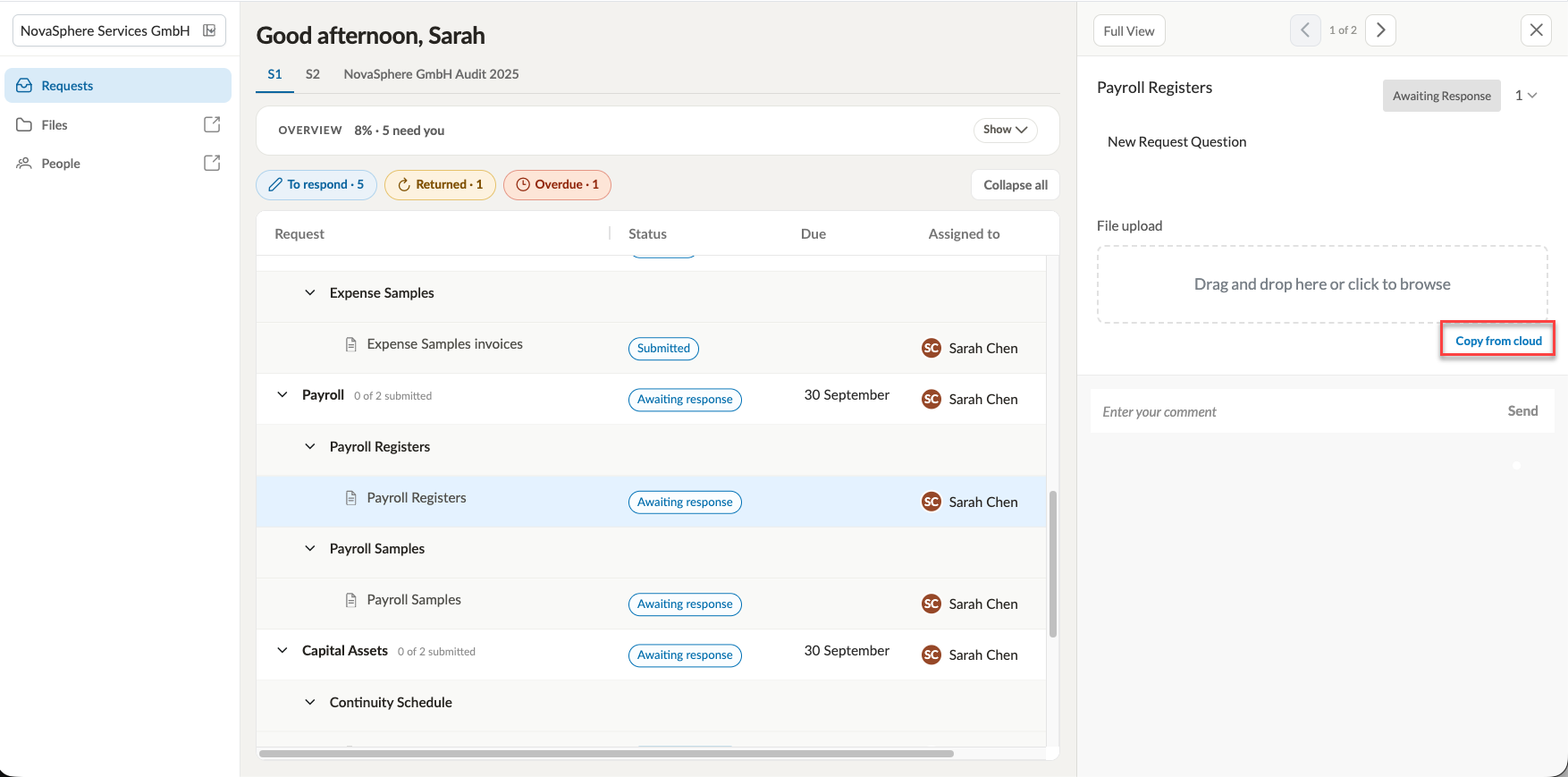Open Files in new window icon
Screen dimensions: 1568x777
[x=212, y=124]
